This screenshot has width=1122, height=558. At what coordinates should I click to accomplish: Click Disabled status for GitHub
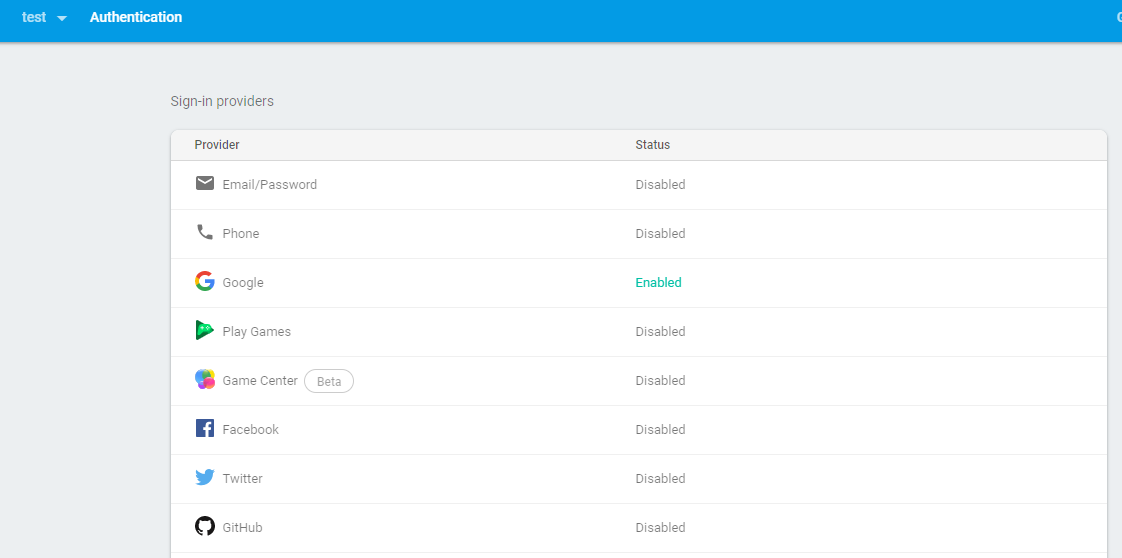pos(660,528)
